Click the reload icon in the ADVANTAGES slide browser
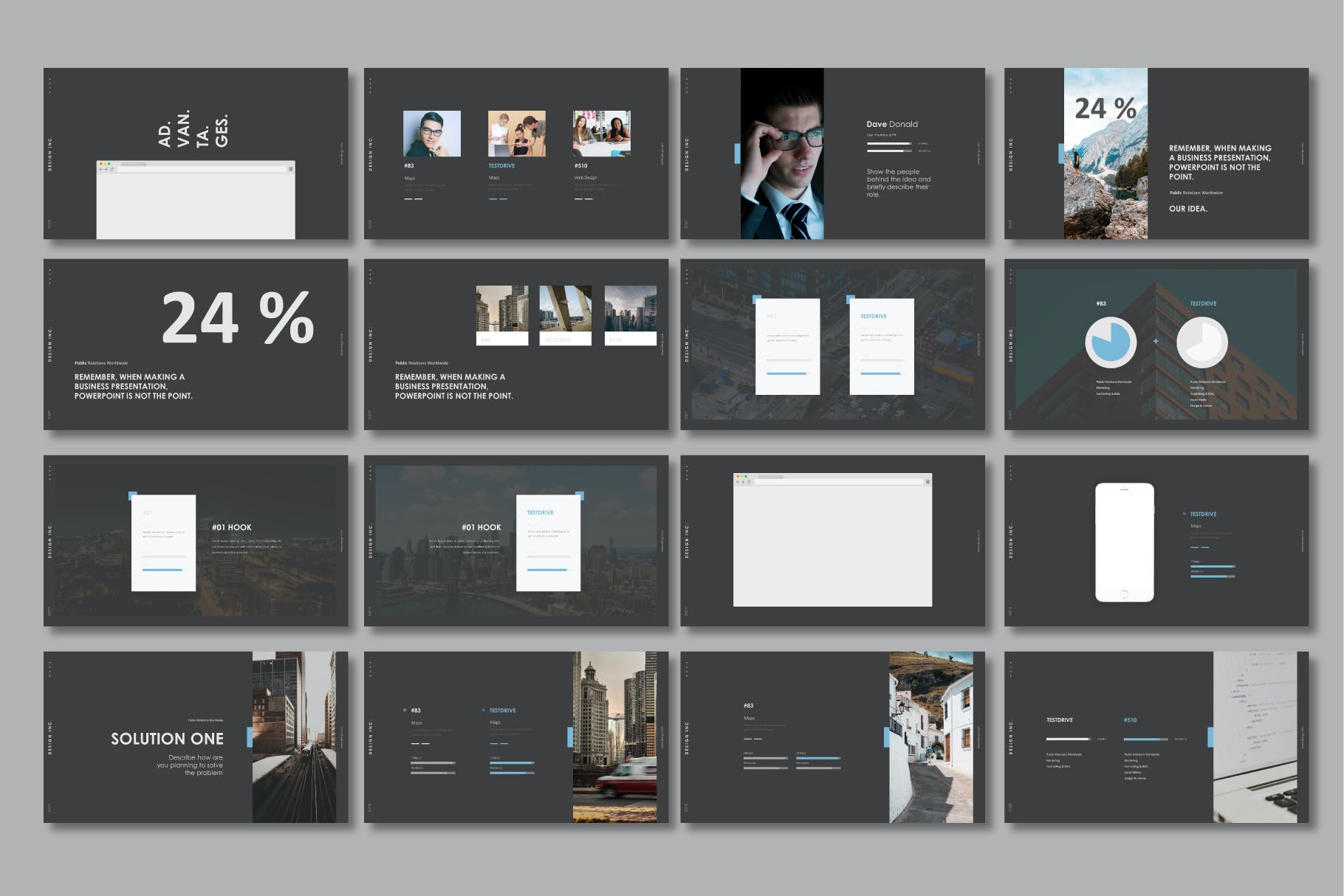This screenshot has height=896, width=1344. (112, 169)
